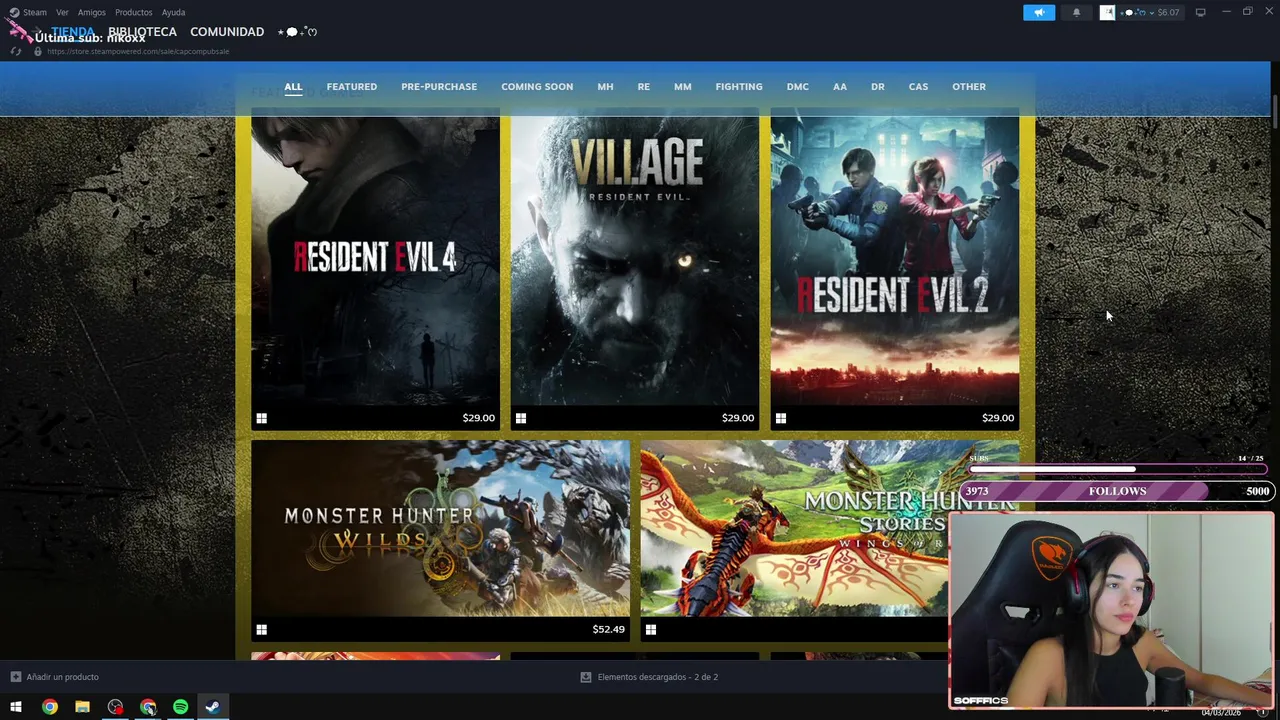Click the download tray icon in the status bar
This screenshot has width=1280, height=720.
pyautogui.click(x=586, y=677)
